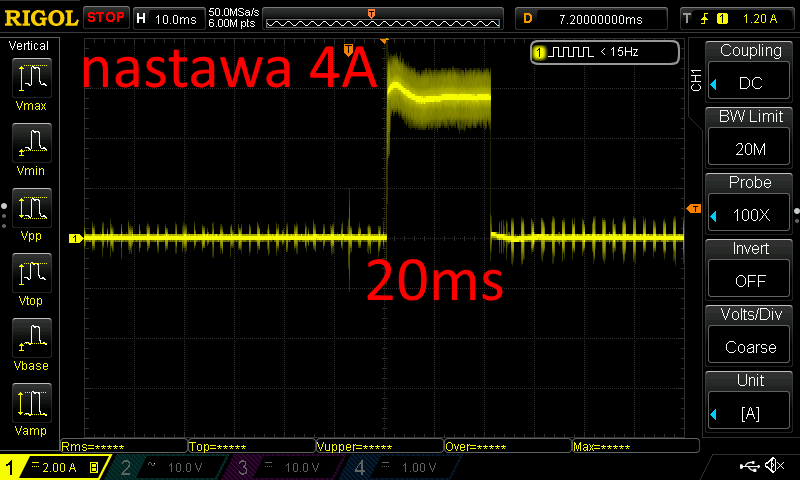Click the CH1 menu tab label
Image resolution: width=800 pixels, height=480 pixels.
(x=696, y=80)
